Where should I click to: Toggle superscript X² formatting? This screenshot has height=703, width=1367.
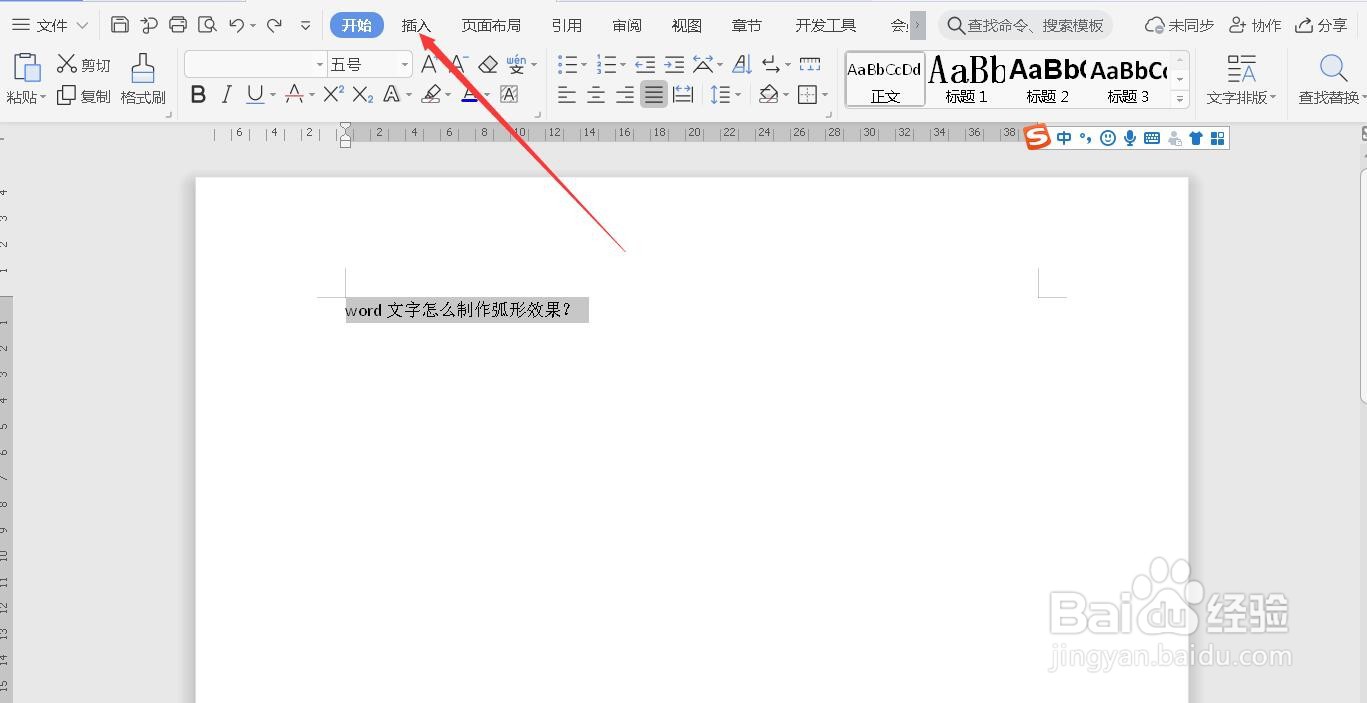pos(334,95)
